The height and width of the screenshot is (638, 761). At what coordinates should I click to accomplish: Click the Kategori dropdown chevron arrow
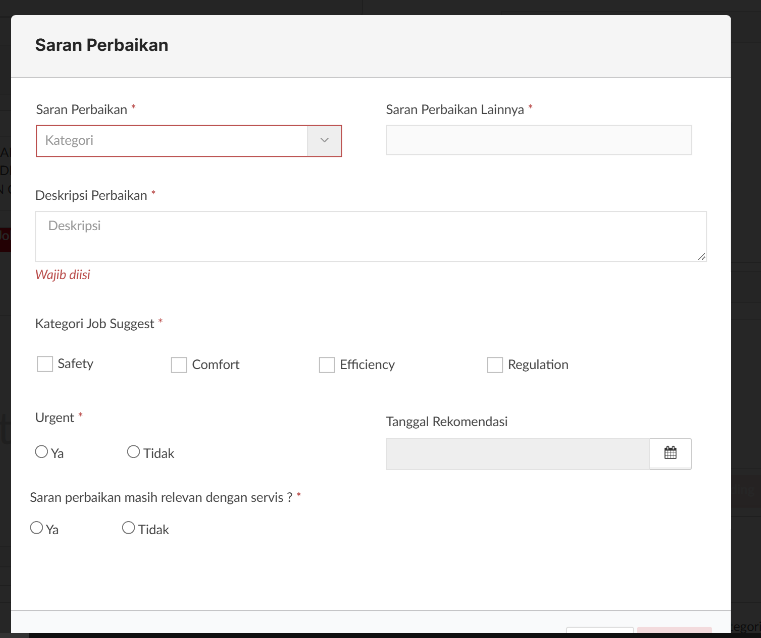[324, 141]
